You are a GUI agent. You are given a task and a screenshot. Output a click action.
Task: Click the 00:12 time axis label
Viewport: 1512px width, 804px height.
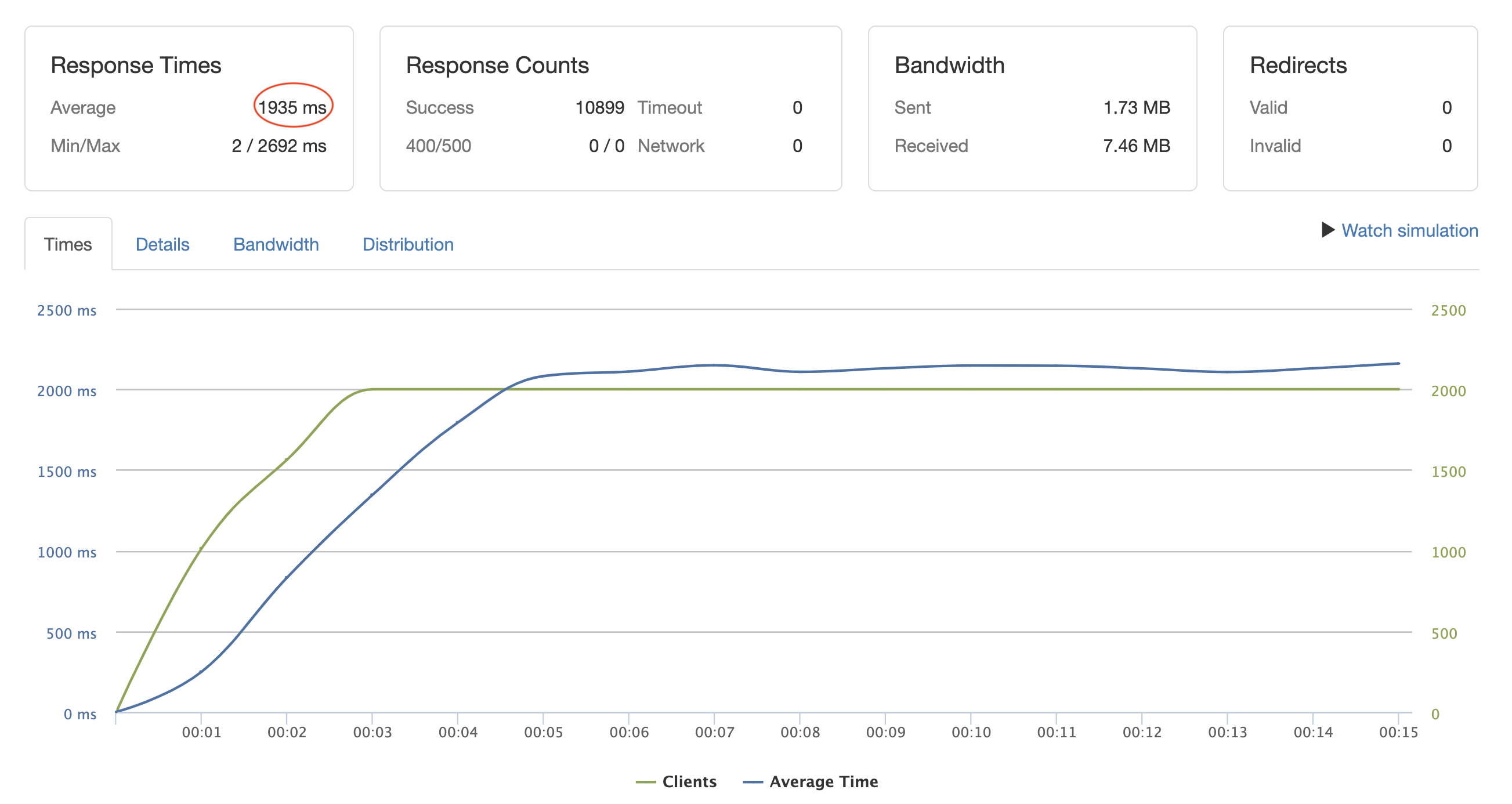point(1142,732)
